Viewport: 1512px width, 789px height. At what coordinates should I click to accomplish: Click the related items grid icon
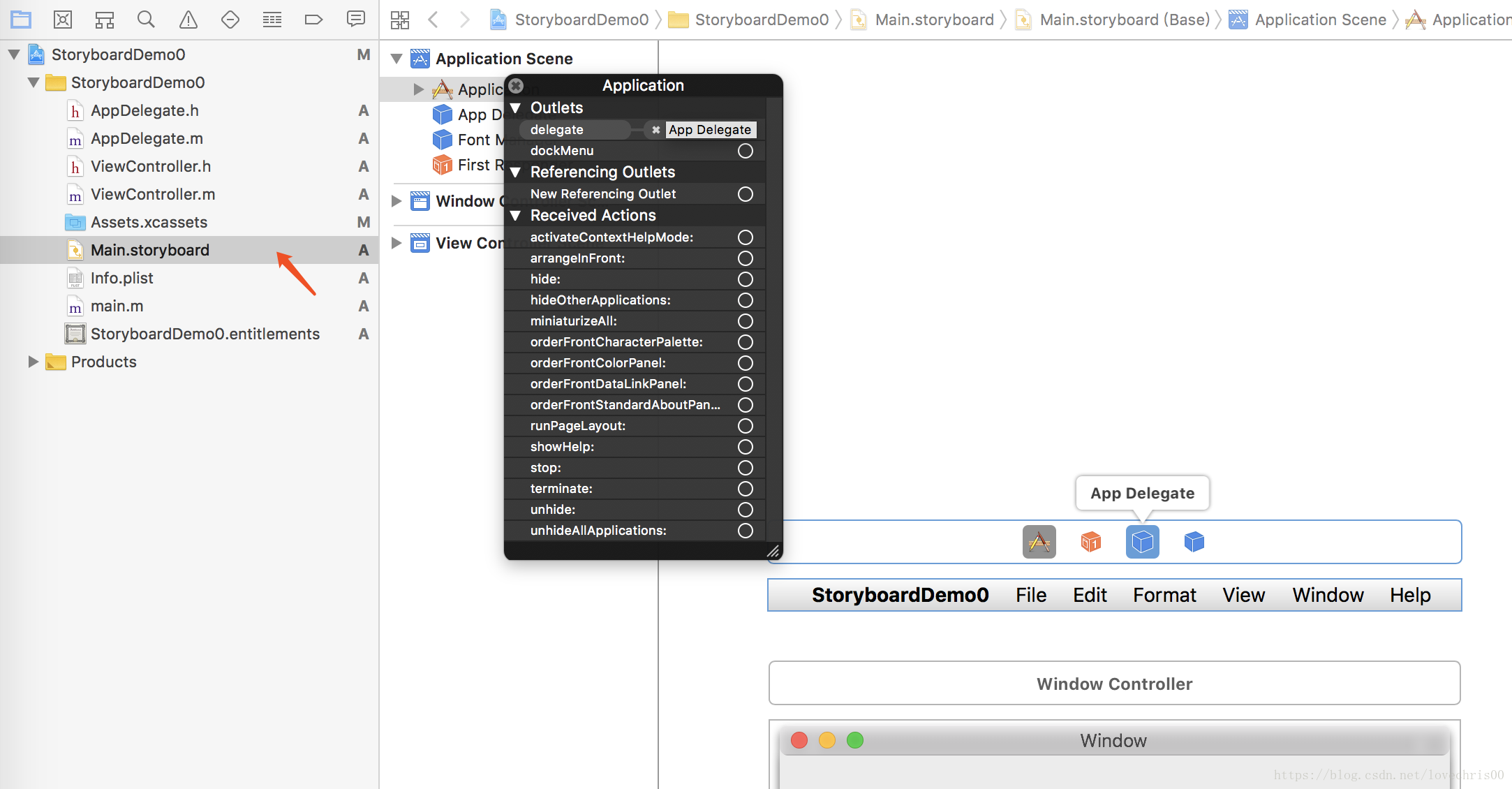point(400,20)
